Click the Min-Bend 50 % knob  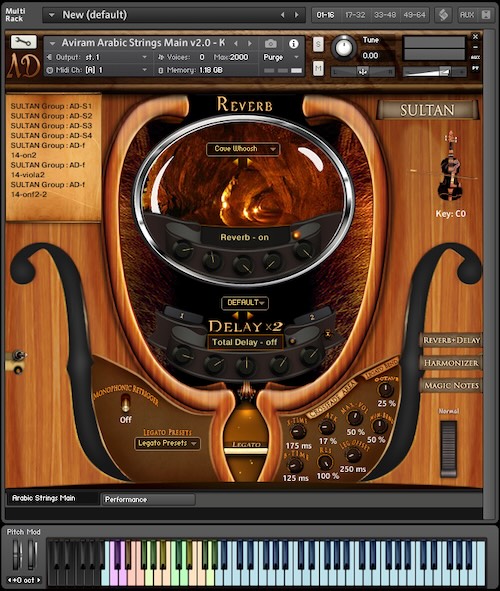pyautogui.click(x=379, y=426)
